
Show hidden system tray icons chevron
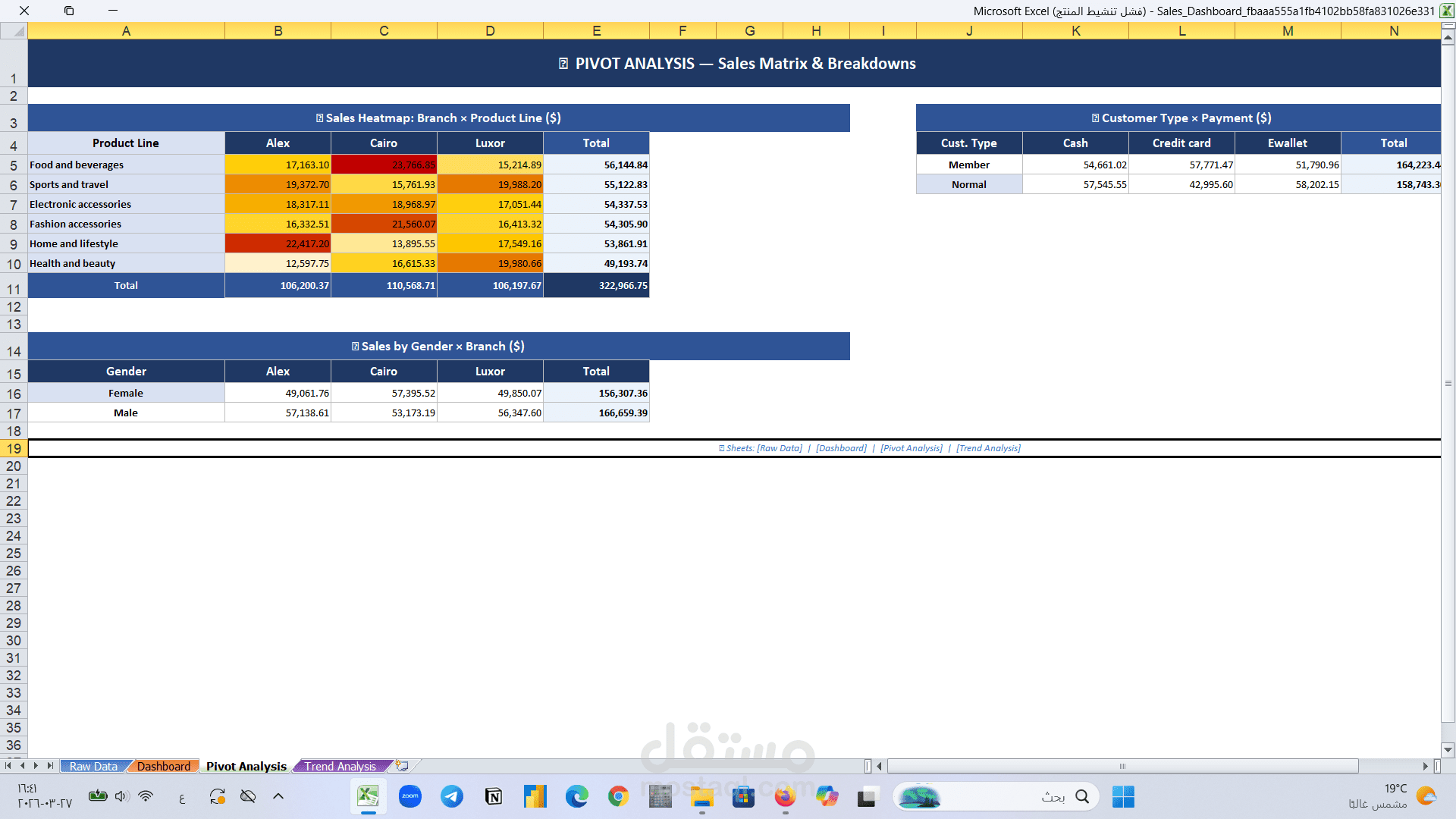(278, 796)
